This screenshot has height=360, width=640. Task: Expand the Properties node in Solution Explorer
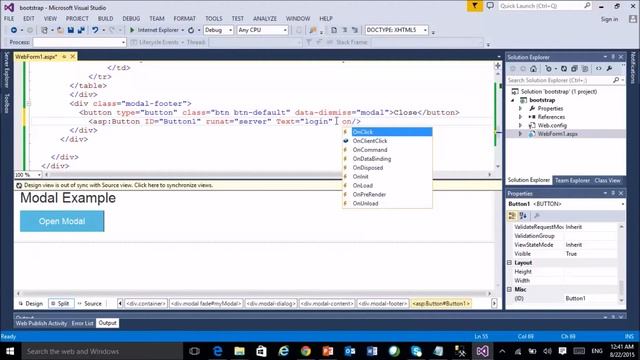pos(520,109)
